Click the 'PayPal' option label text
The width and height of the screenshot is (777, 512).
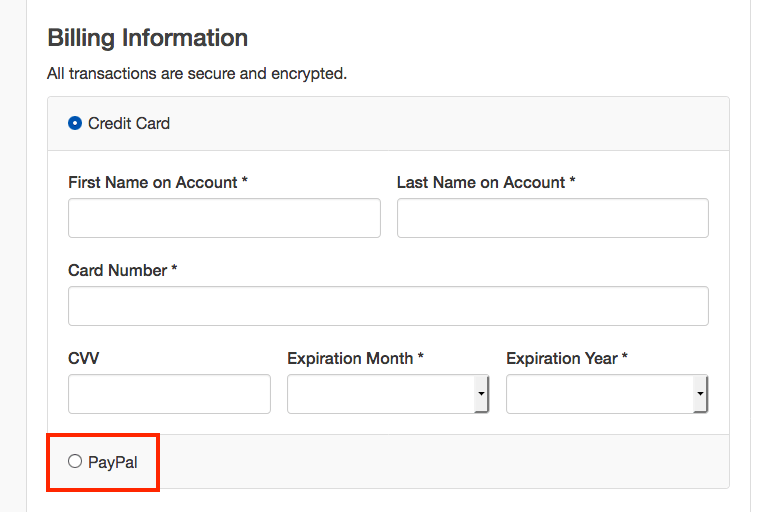point(112,462)
